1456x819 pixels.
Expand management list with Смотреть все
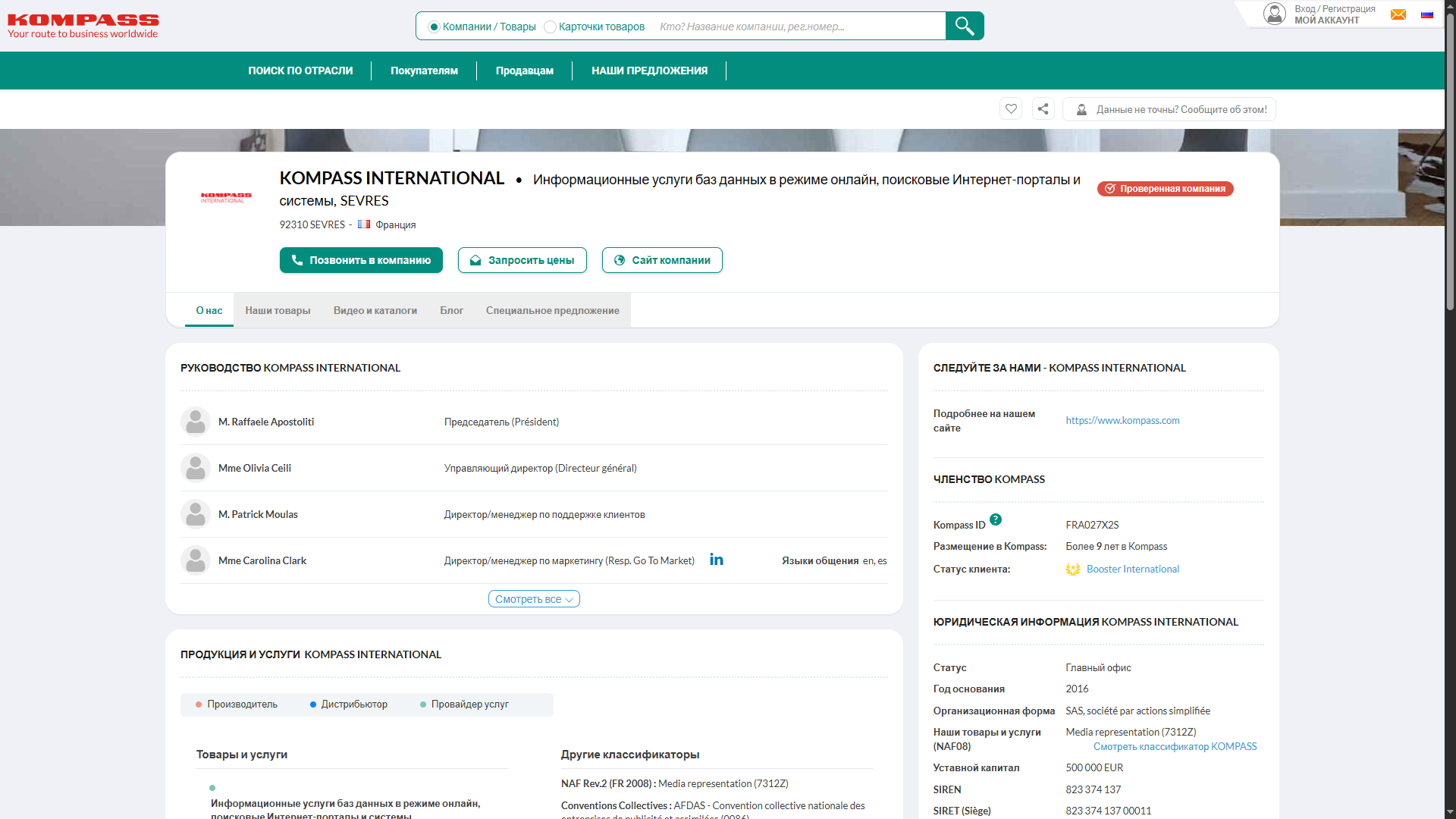534,599
